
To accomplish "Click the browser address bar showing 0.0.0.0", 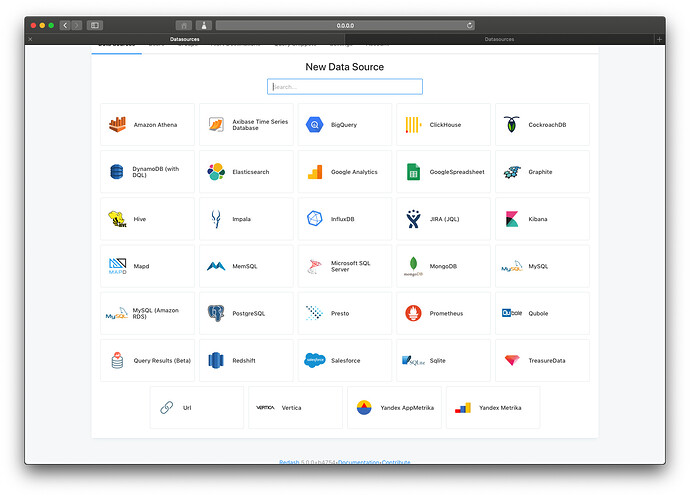I will (345, 25).
